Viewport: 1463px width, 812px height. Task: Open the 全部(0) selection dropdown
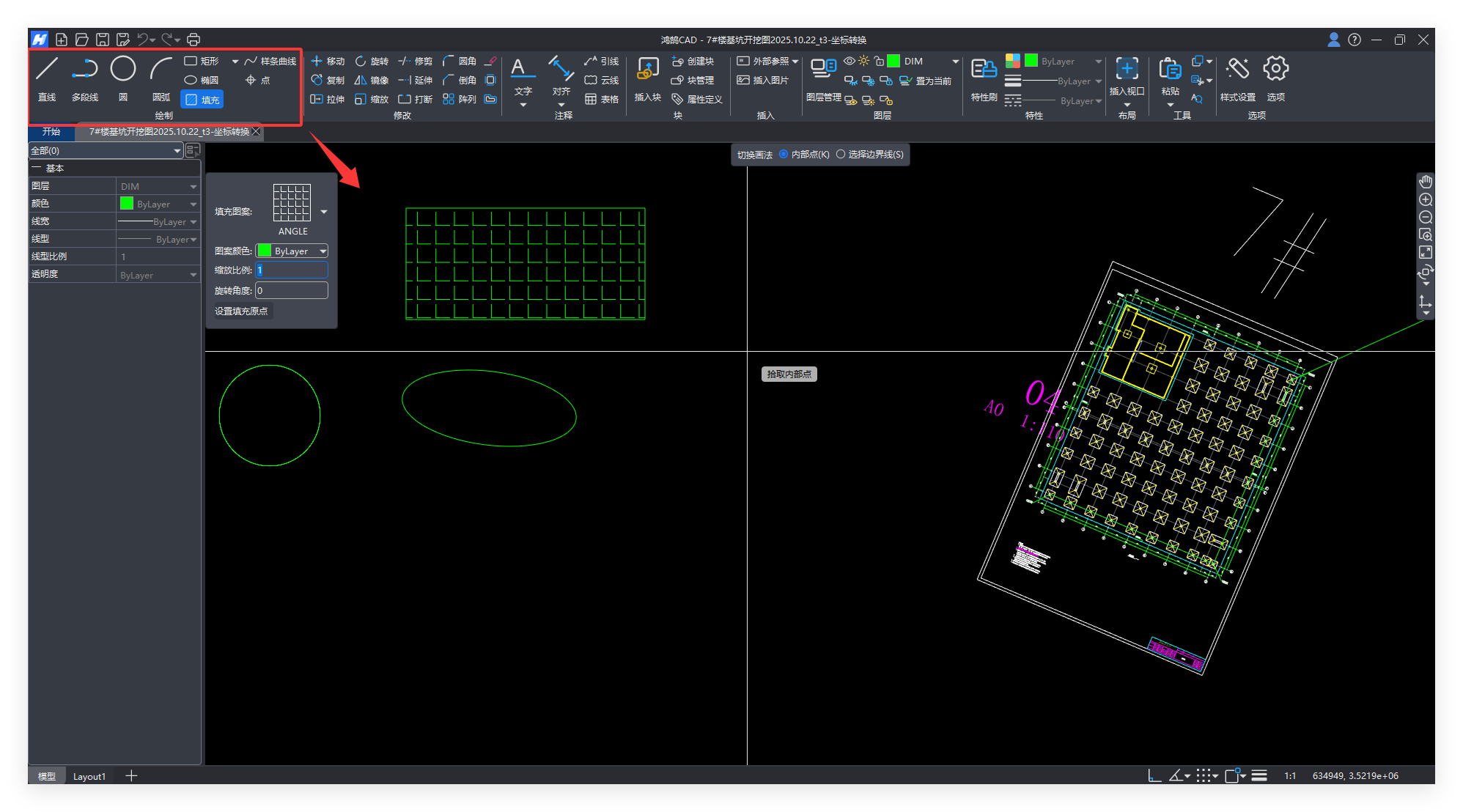[x=177, y=150]
